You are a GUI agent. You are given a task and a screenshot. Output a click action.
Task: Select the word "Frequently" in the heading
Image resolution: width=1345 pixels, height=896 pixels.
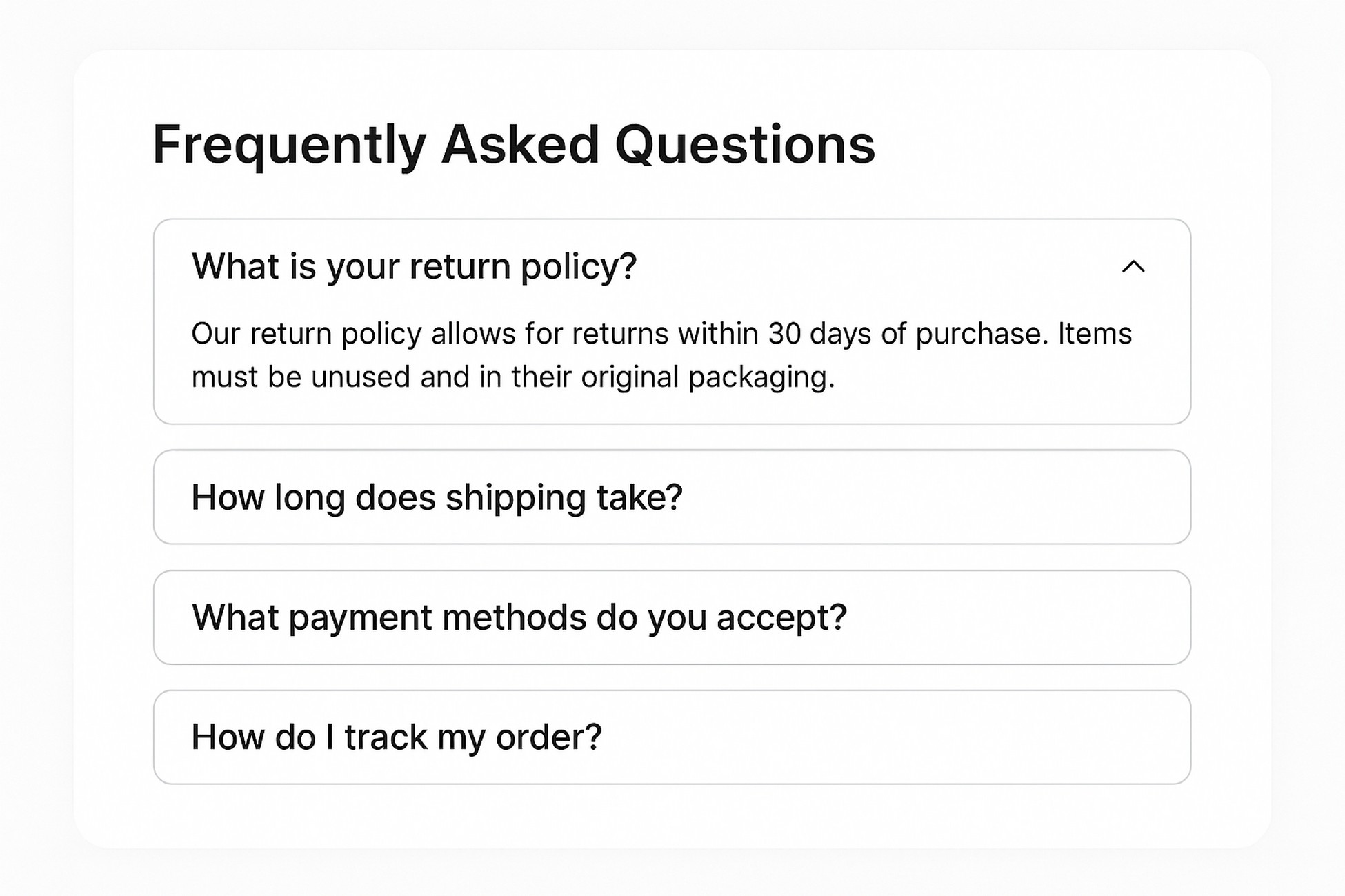point(289,145)
